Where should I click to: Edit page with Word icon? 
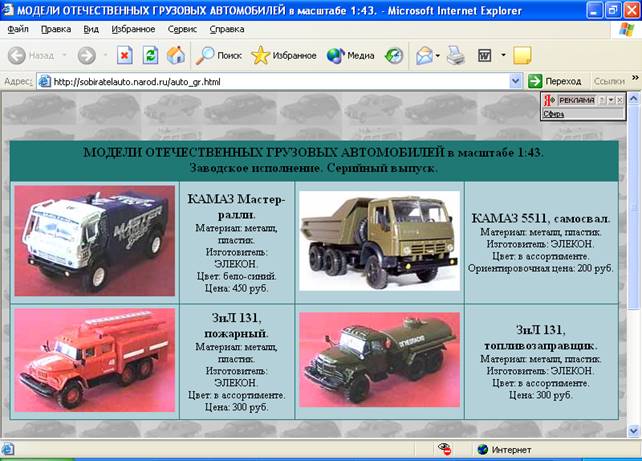coord(484,55)
